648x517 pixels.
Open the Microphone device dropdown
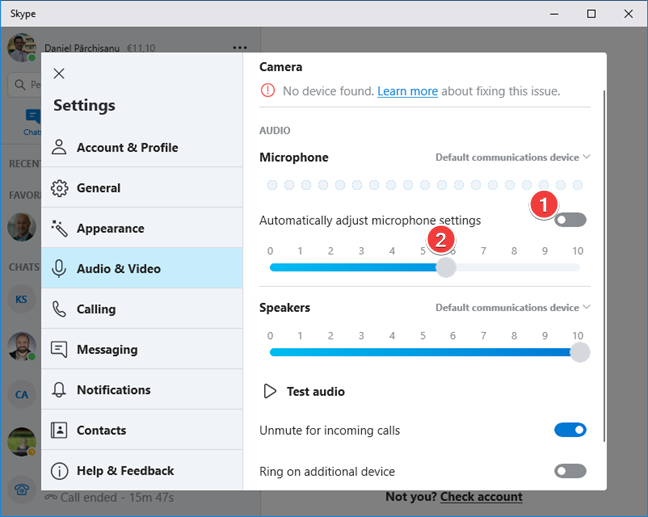click(x=513, y=157)
